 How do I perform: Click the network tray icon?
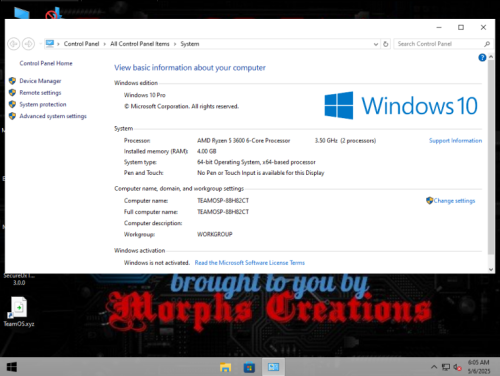point(446,367)
